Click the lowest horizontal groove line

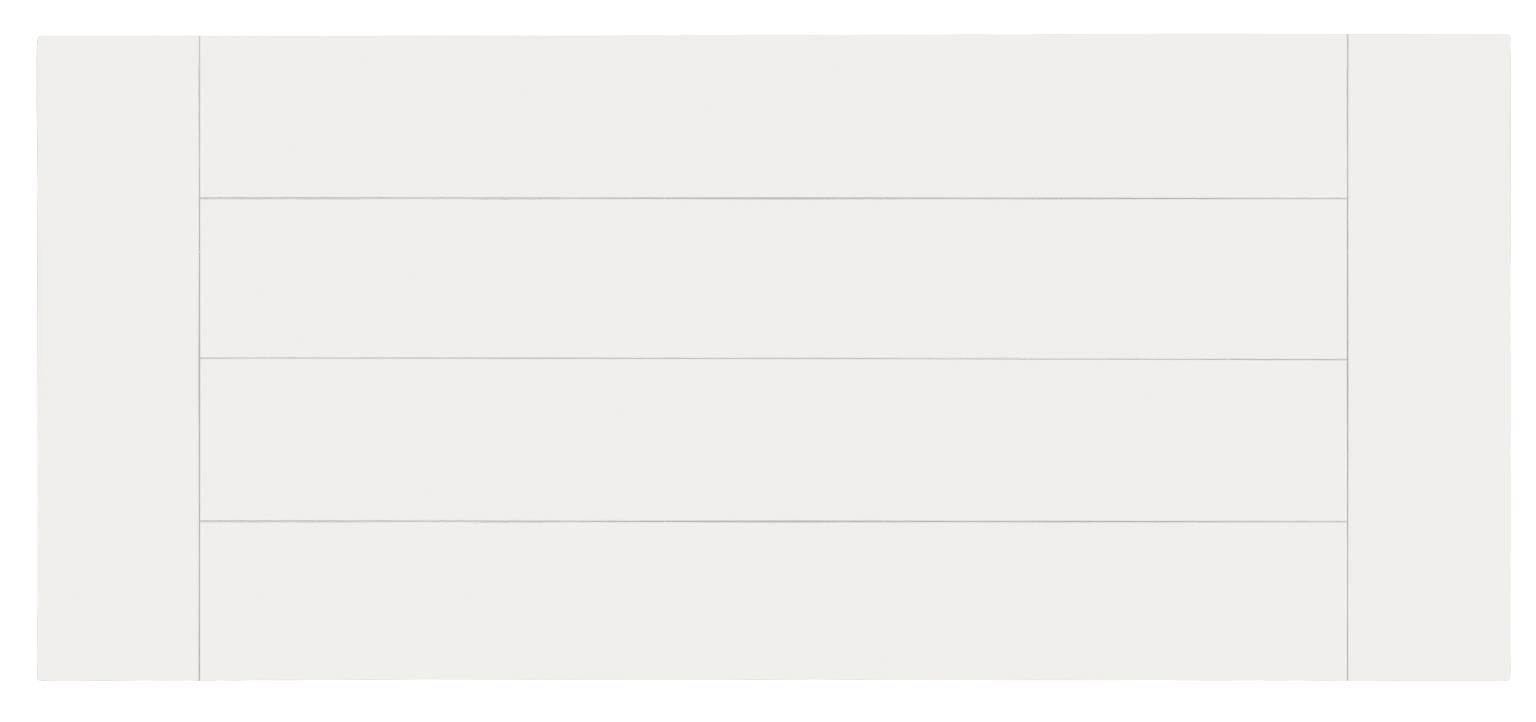tap(773, 521)
